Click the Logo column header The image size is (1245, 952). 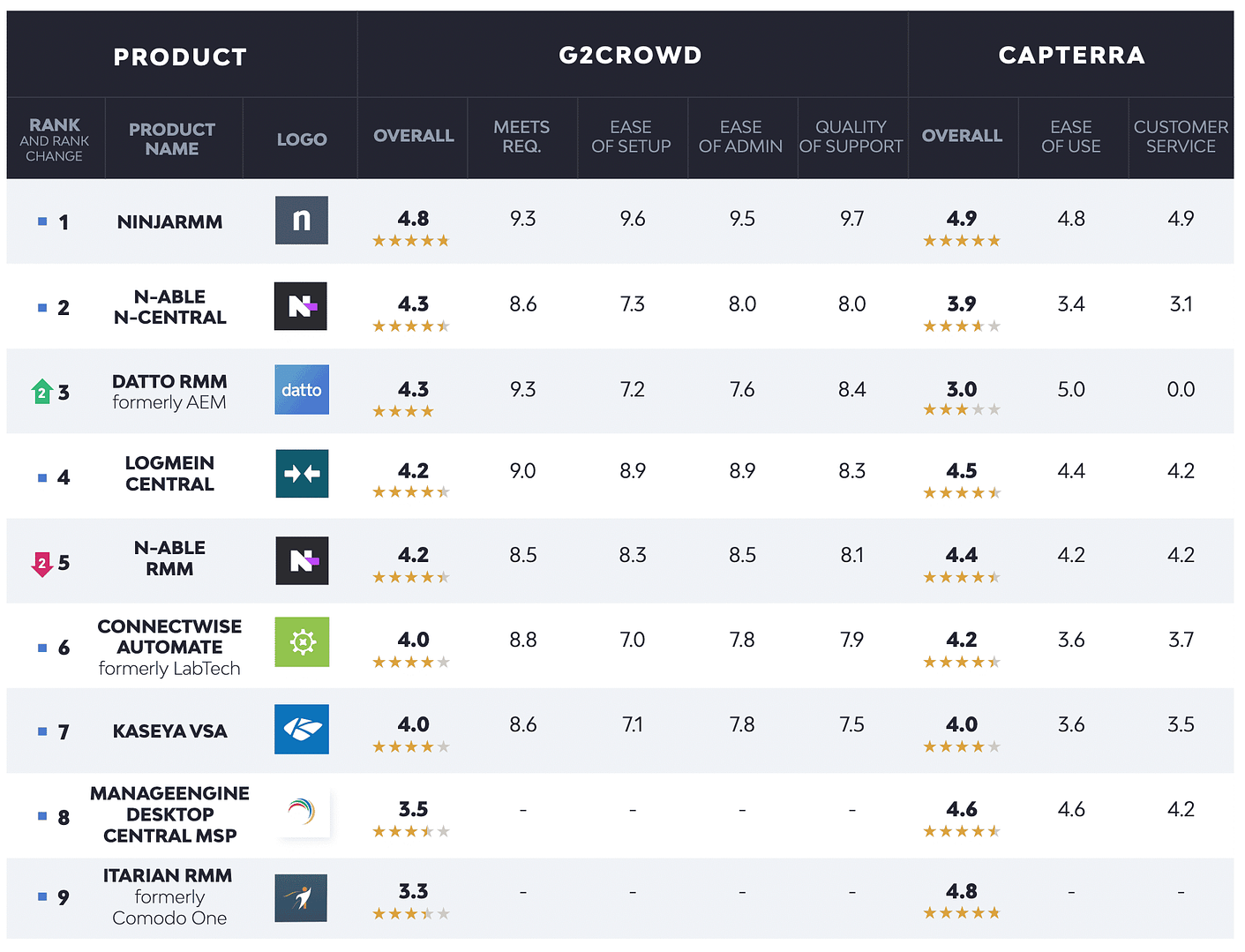point(302,139)
